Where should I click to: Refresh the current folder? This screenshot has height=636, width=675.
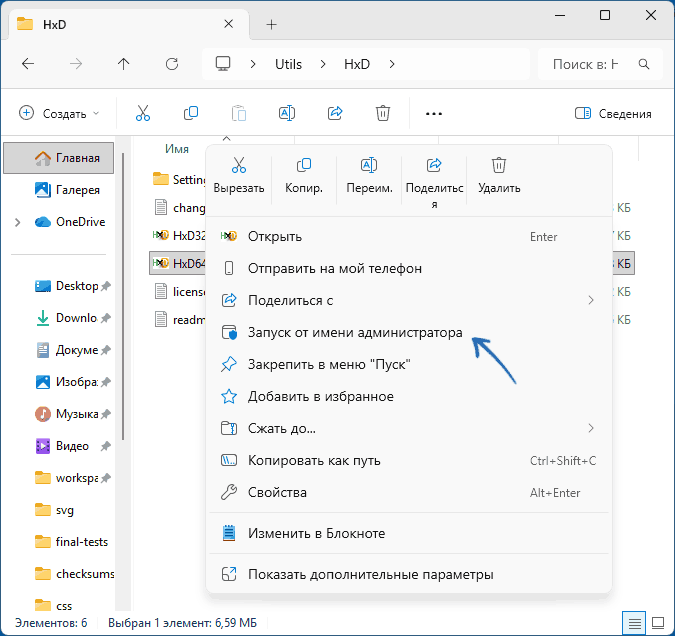pyautogui.click(x=172, y=64)
